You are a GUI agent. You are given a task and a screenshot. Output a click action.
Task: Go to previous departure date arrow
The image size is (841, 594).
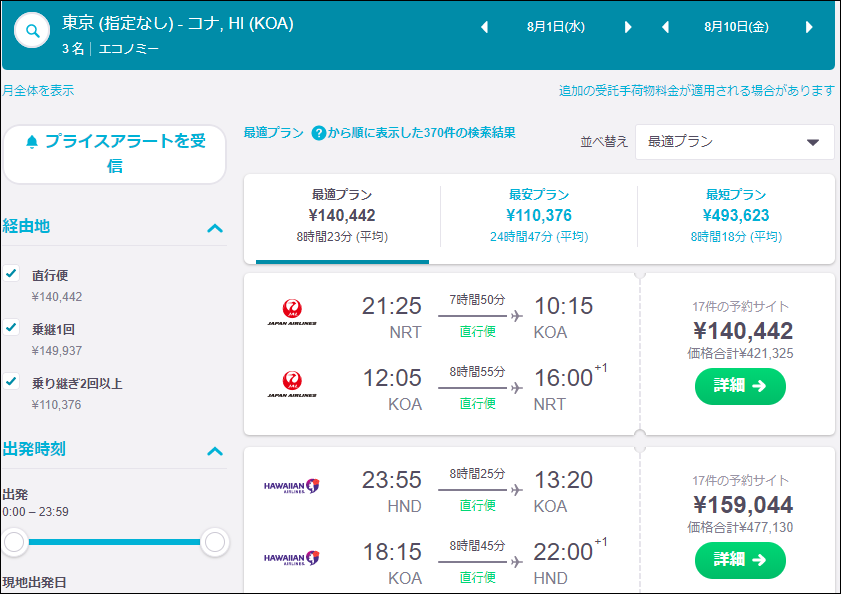[485, 28]
